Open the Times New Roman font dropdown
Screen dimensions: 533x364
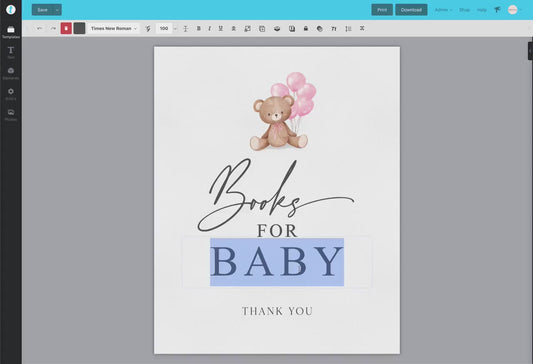[x=114, y=29]
